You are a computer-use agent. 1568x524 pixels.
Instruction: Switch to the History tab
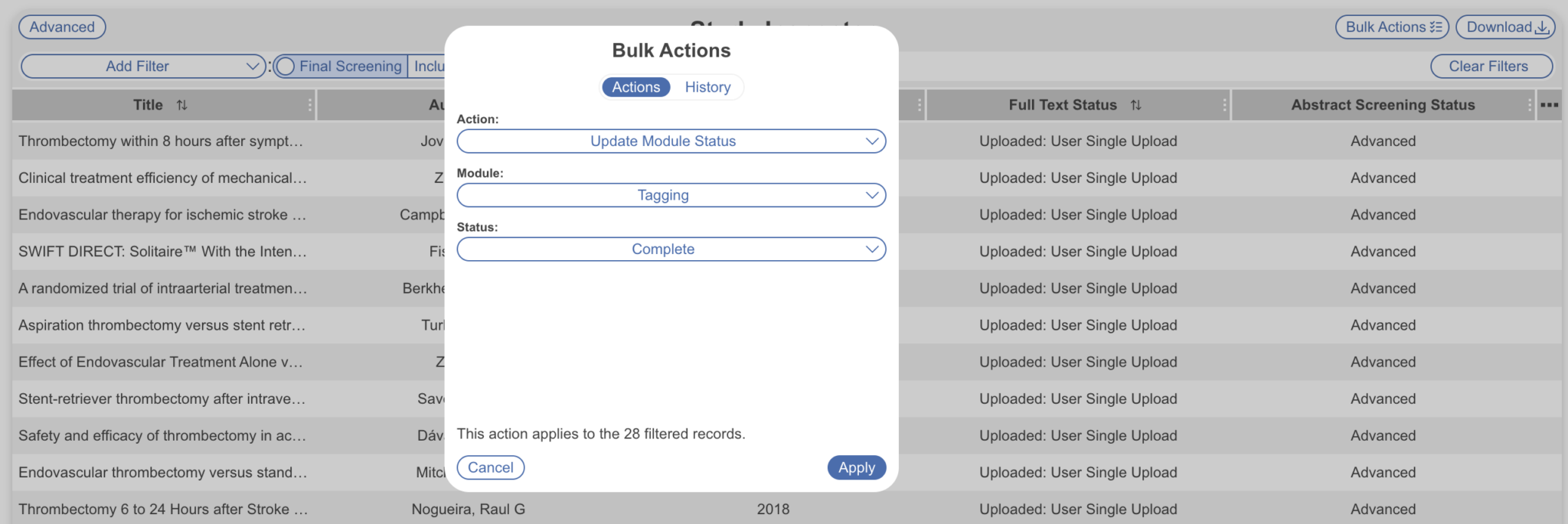pos(707,86)
